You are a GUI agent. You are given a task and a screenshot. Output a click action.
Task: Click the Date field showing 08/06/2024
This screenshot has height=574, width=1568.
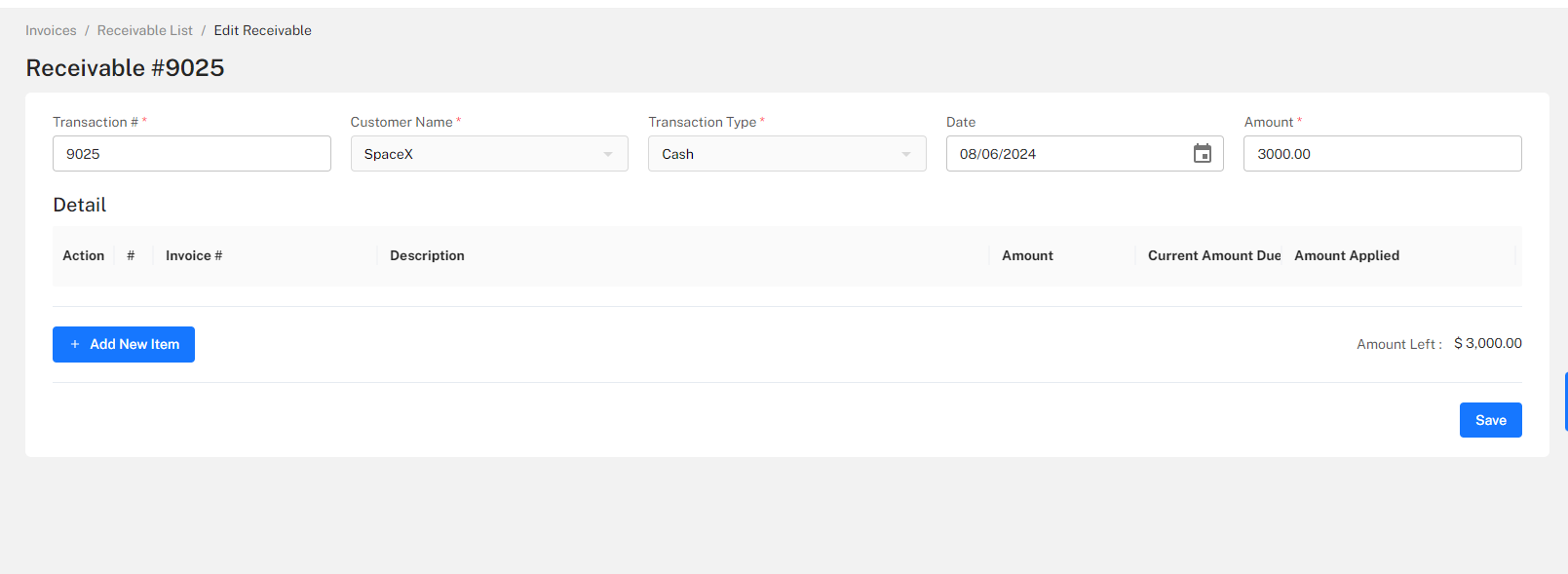point(1085,154)
